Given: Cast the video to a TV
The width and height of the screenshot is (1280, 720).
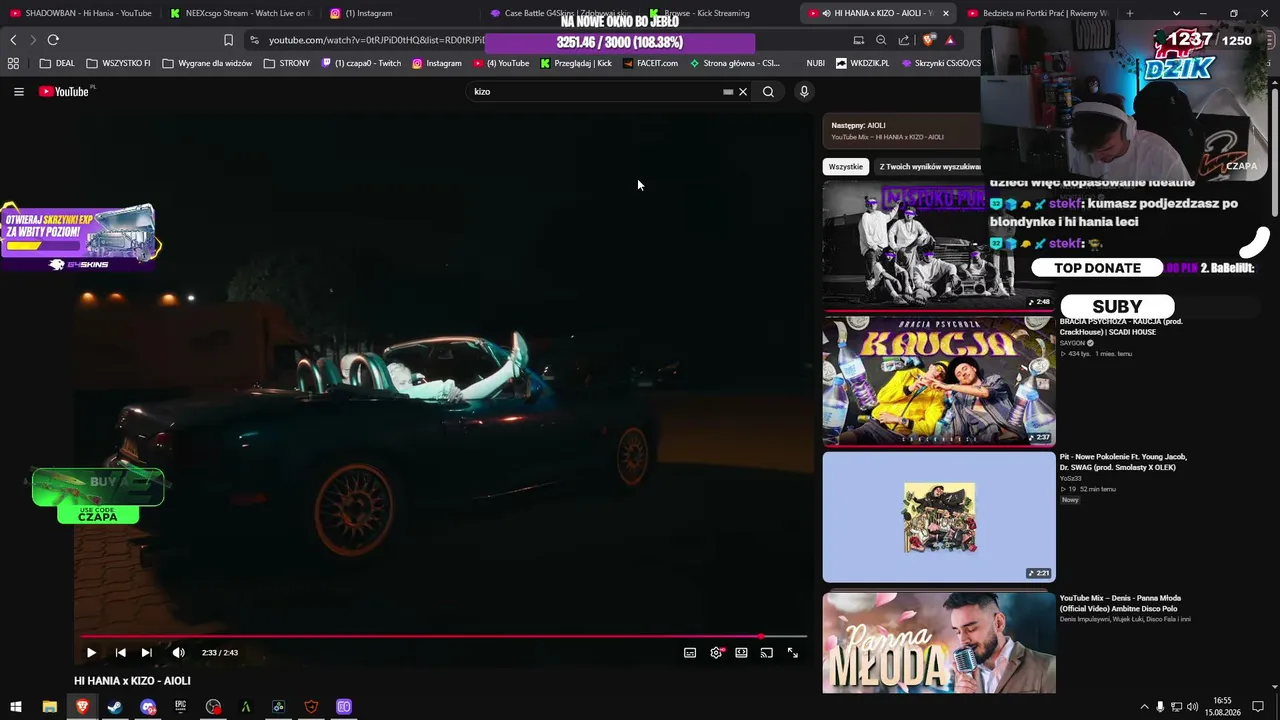Looking at the screenshot, I should pyautogui.click(x=767, y=653).
